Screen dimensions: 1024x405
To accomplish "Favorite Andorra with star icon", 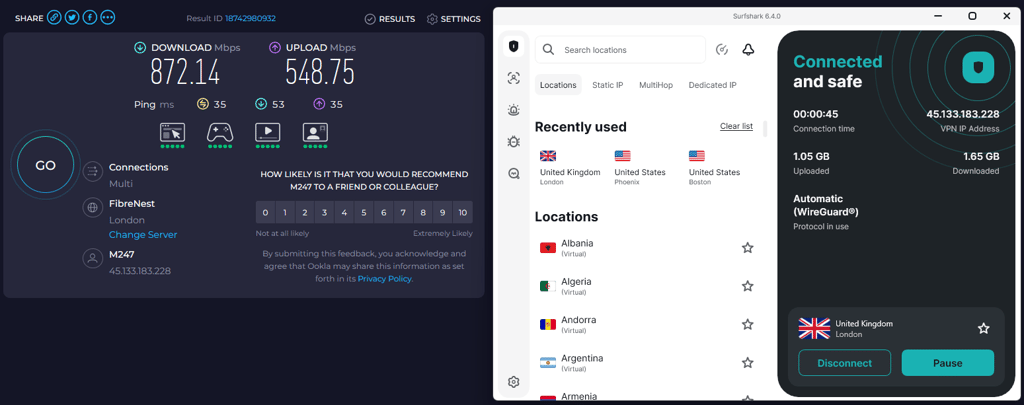I will pyautogui.click(x=748, y=324).
